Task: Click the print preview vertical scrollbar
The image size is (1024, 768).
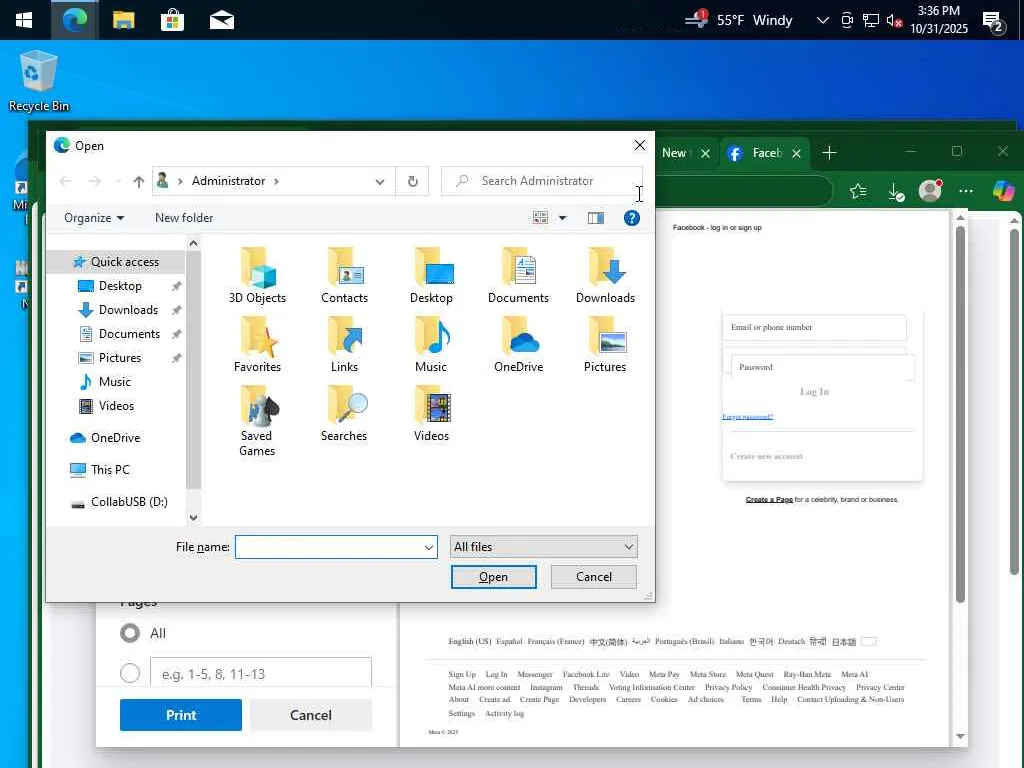Action: pyautogui.click(x=960, y=415)
